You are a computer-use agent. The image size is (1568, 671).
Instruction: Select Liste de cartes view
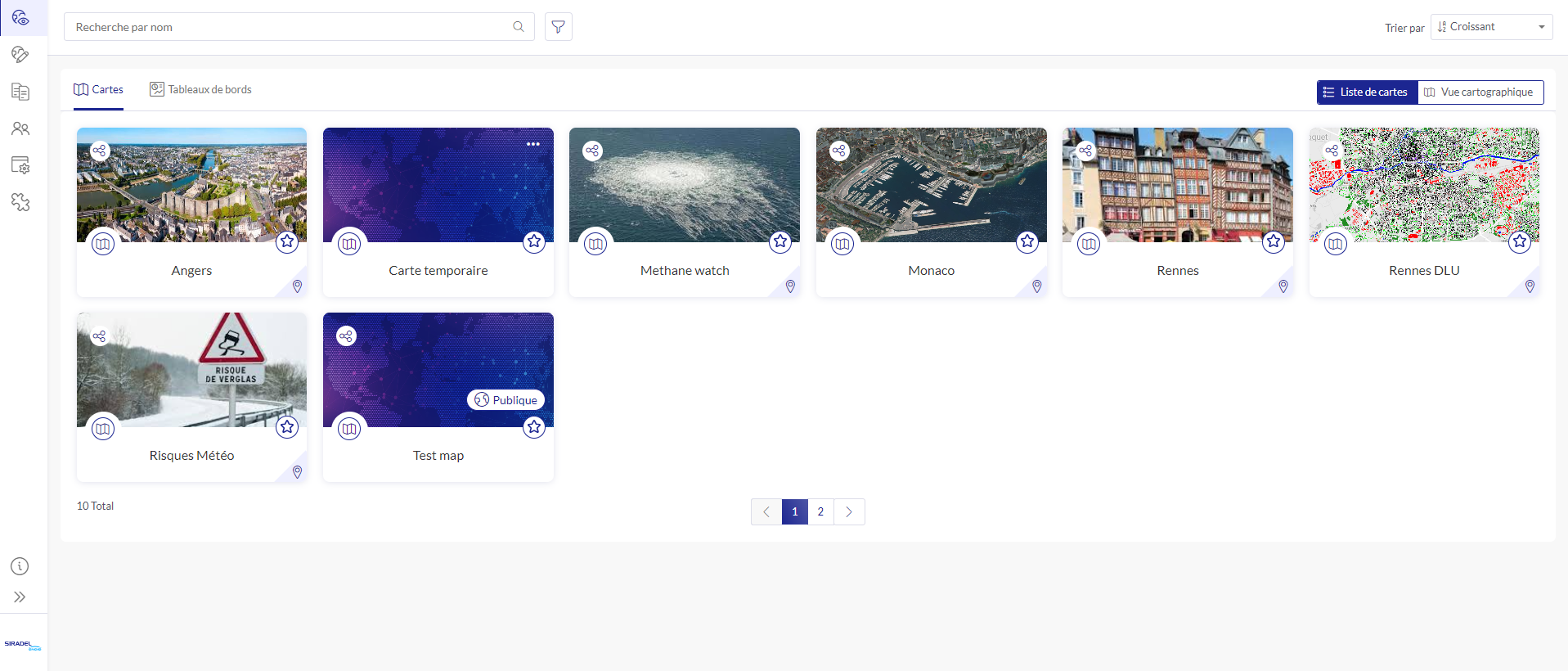[x=1367, y=92]
